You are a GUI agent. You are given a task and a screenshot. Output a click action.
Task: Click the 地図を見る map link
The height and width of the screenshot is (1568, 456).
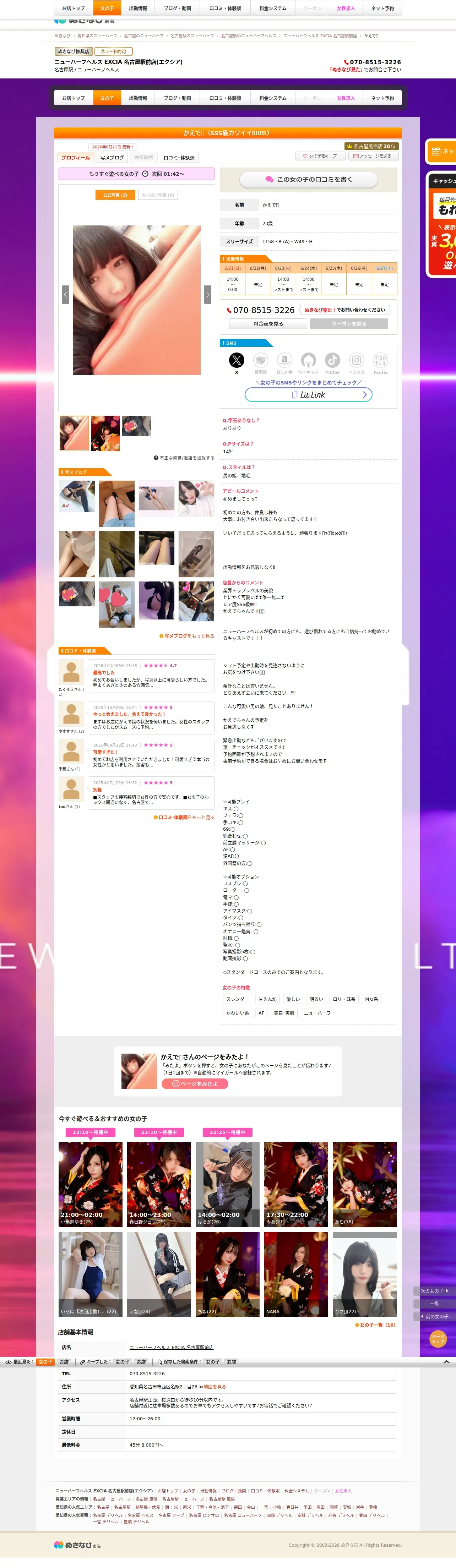click(214, 1387)
